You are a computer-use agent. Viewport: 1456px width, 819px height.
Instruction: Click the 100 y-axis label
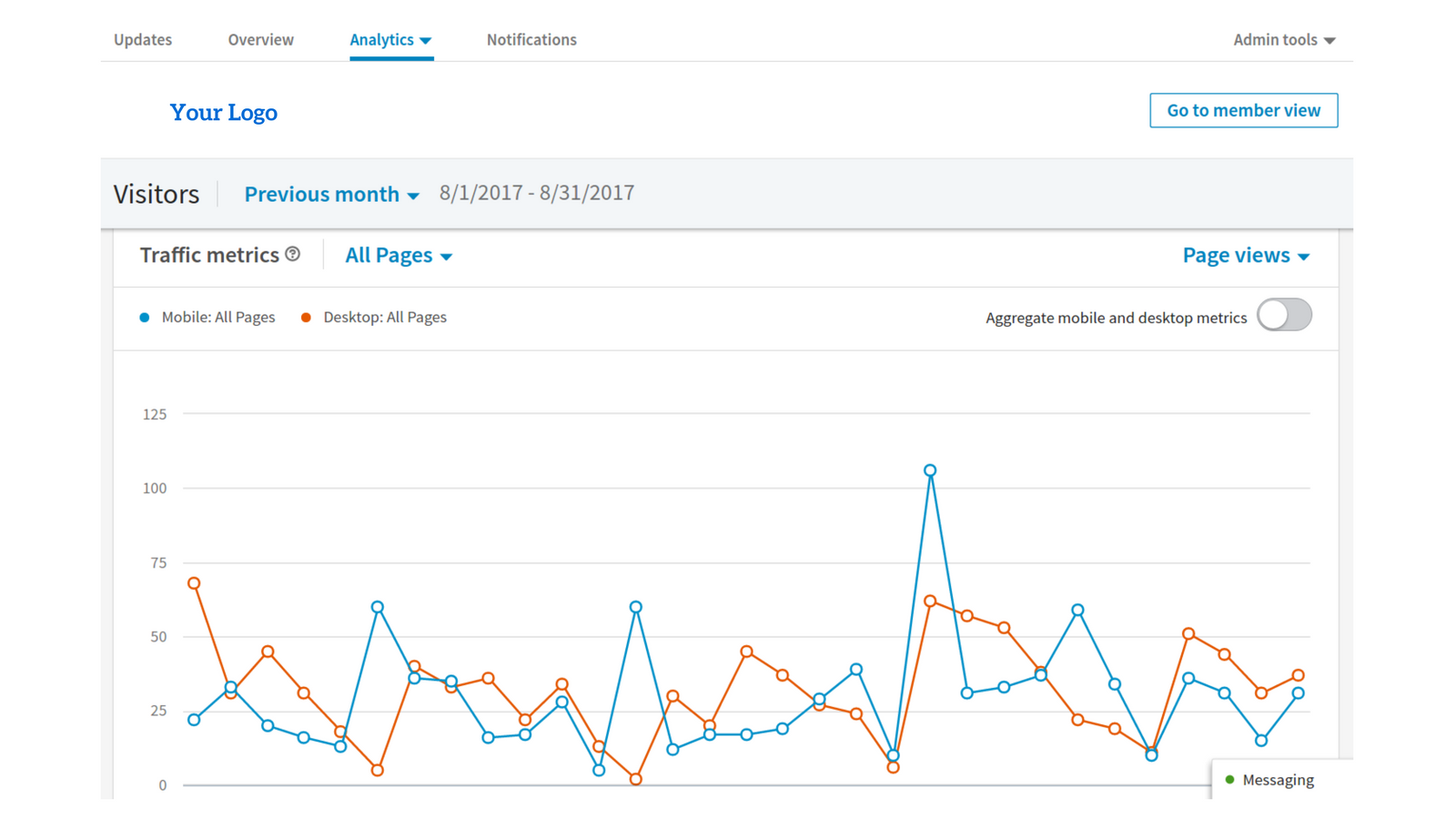click(x=155, y=489)
